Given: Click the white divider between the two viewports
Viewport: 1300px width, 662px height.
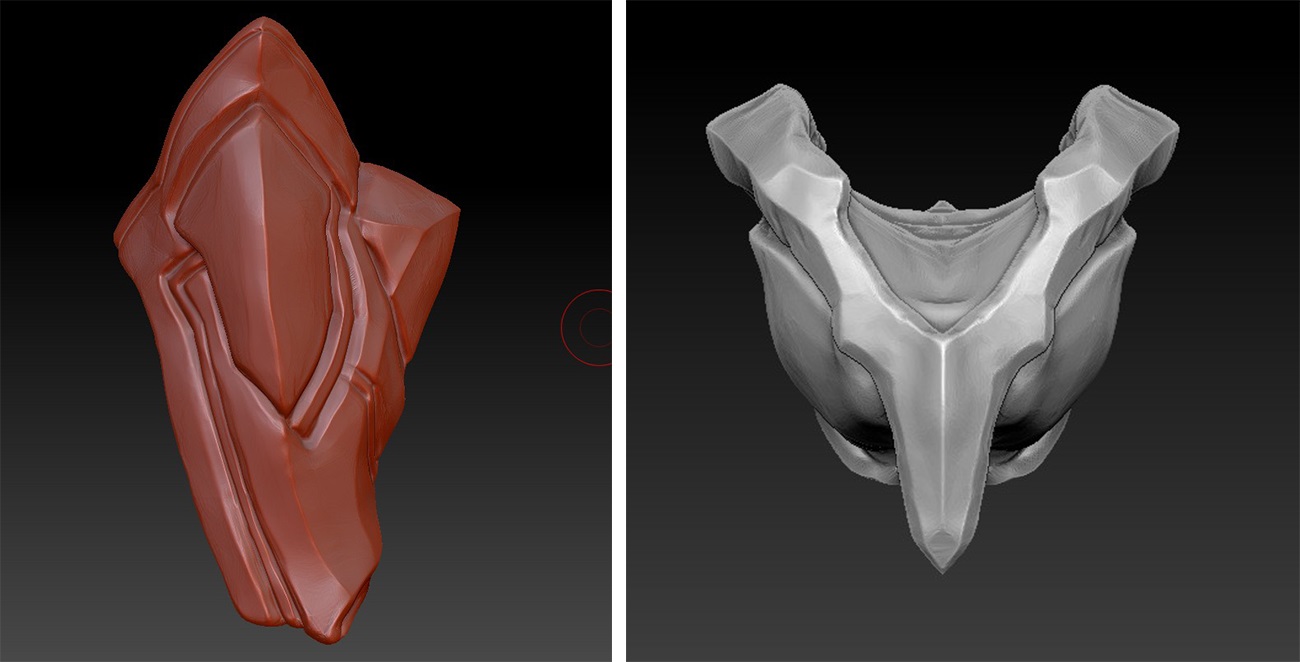Looking at the screenshot, I should pyautogui.click(x=618, y=330).
